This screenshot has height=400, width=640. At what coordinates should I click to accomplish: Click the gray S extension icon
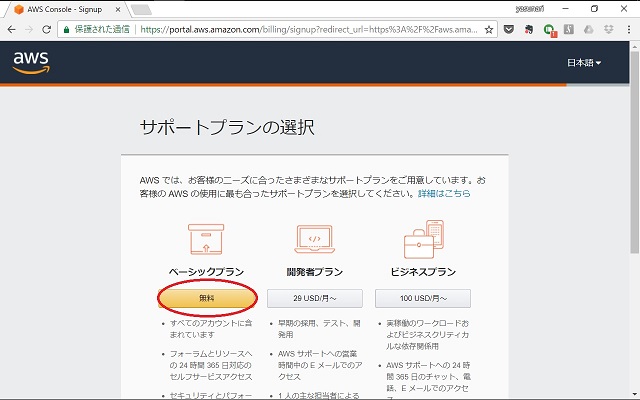569,29
